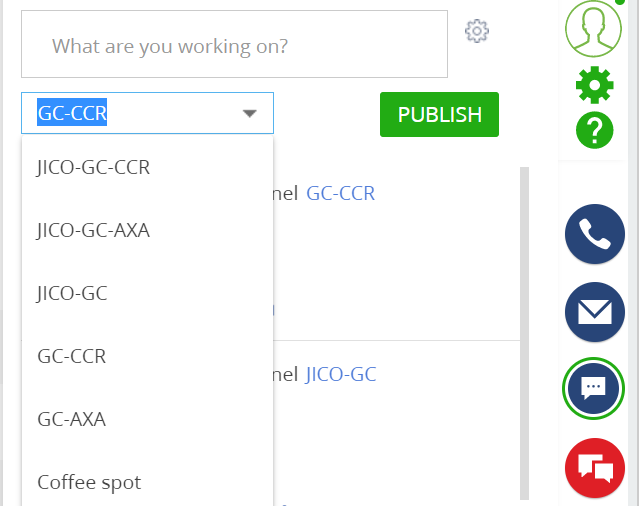Click the phone call icon
Viewport: 639px width, 506px height.
(595, 234)
